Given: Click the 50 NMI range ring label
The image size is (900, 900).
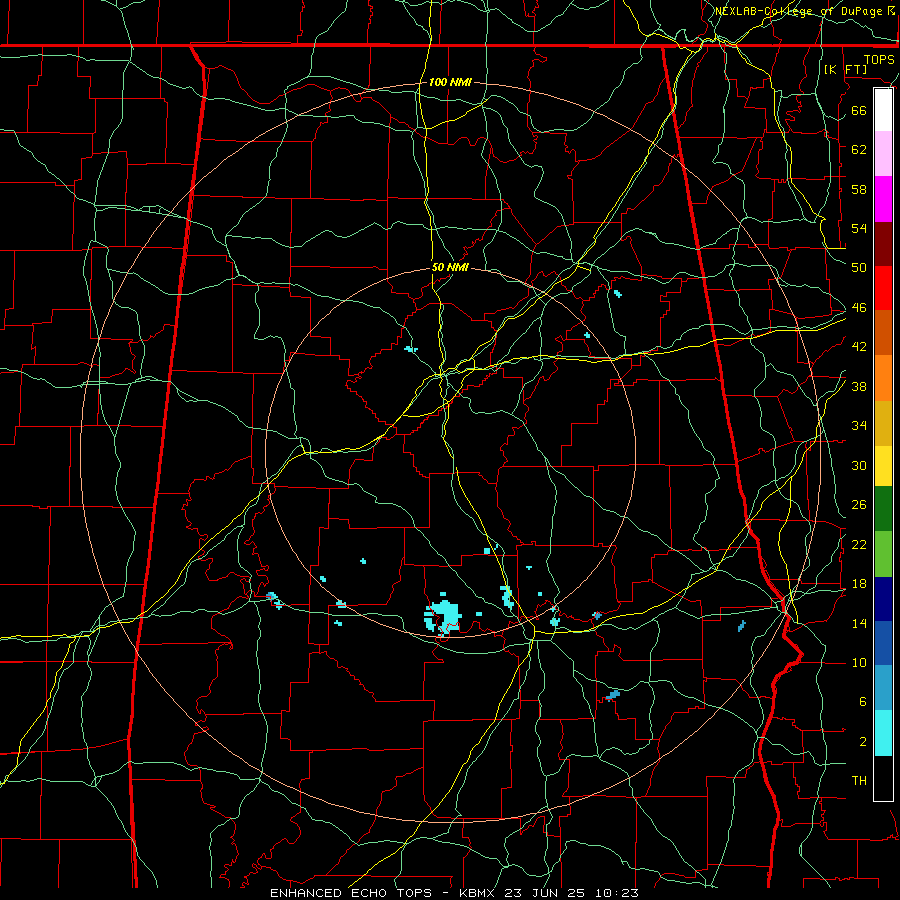Looking at the screenshot, I should coord(450,267).
